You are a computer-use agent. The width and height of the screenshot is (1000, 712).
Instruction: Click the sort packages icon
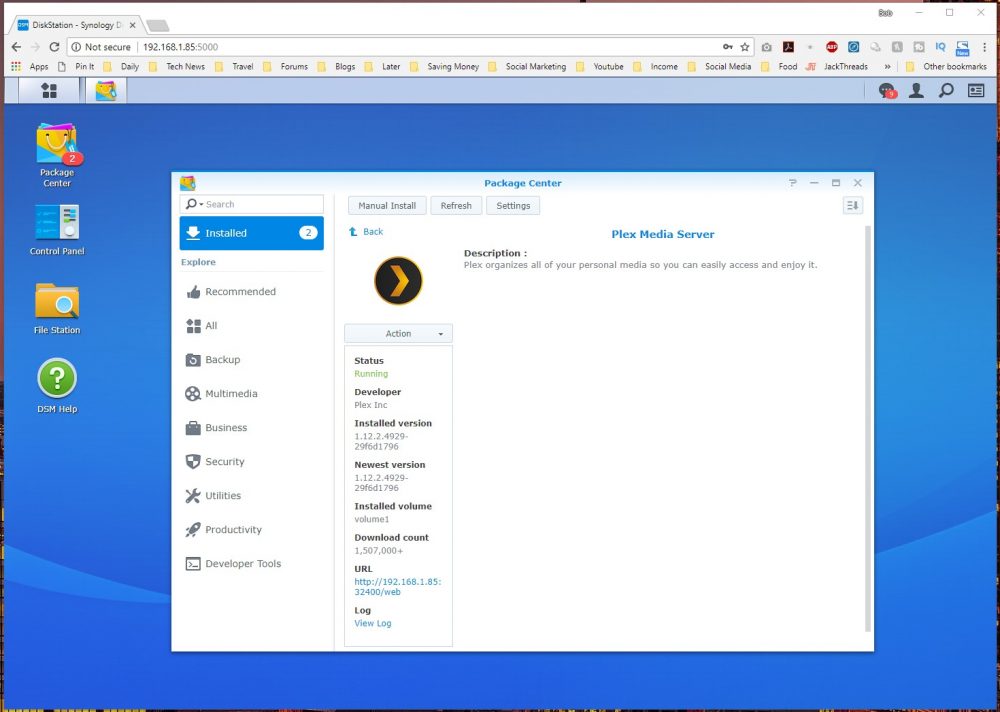click(x=853, y=205)
